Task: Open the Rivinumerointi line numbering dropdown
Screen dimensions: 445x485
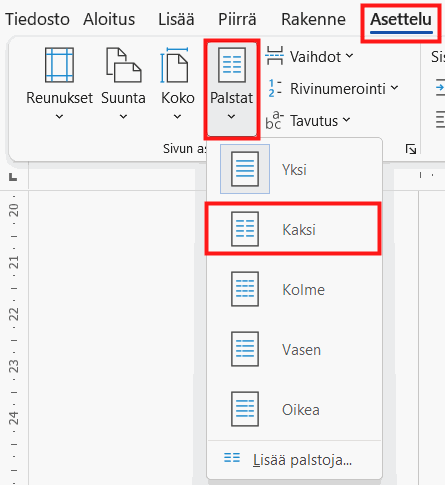Action: coord(332,88)
